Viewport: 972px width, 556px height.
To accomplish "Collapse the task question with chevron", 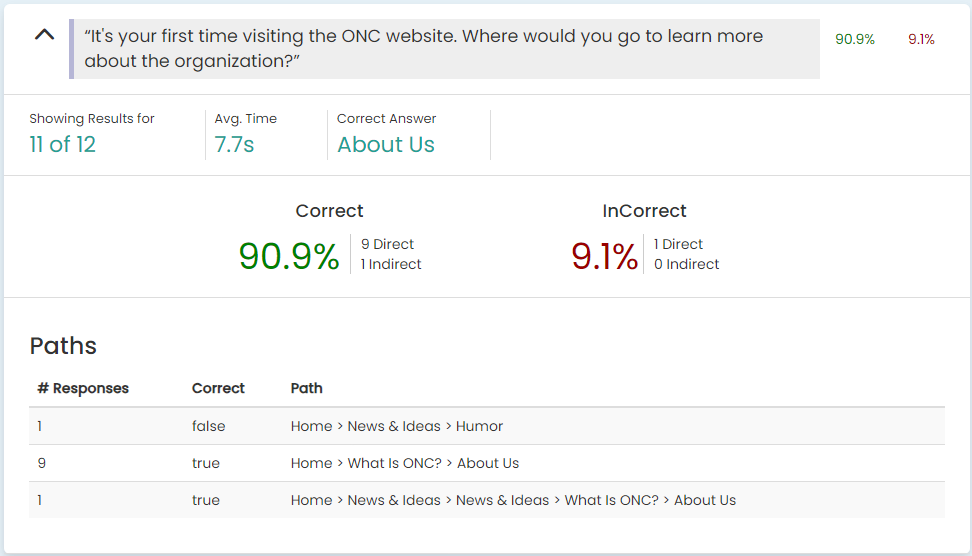I will pyautogui.click(x=44, y=35).
